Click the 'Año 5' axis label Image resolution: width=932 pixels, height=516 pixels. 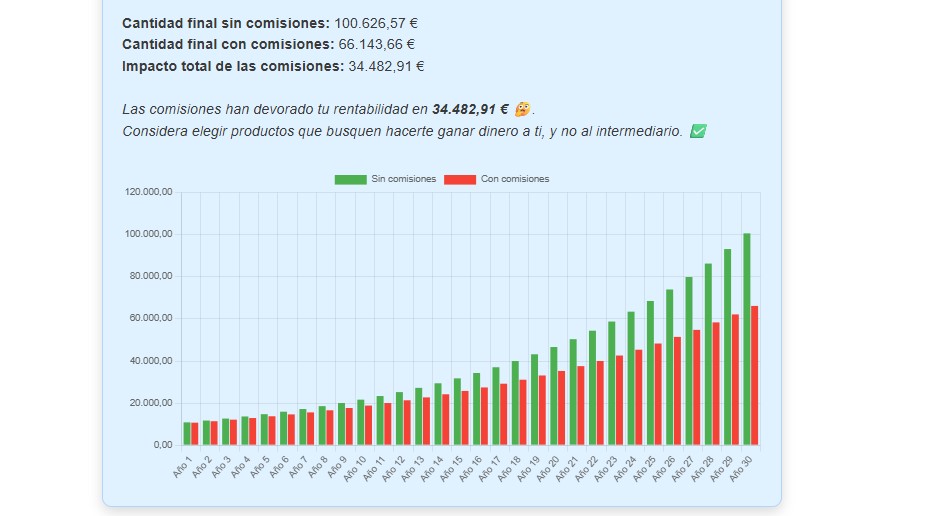point(260,466)
